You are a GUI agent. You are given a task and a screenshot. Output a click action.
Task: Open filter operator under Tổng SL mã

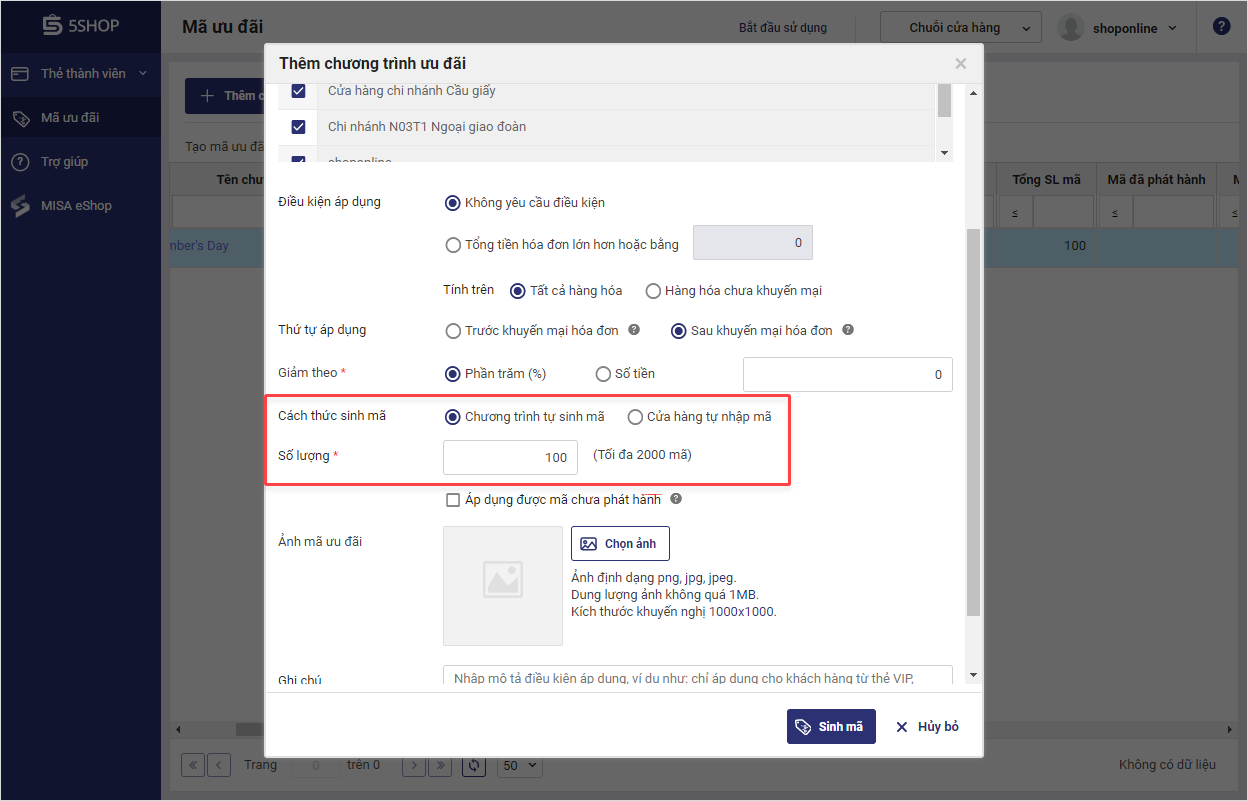coord(1015,212)
